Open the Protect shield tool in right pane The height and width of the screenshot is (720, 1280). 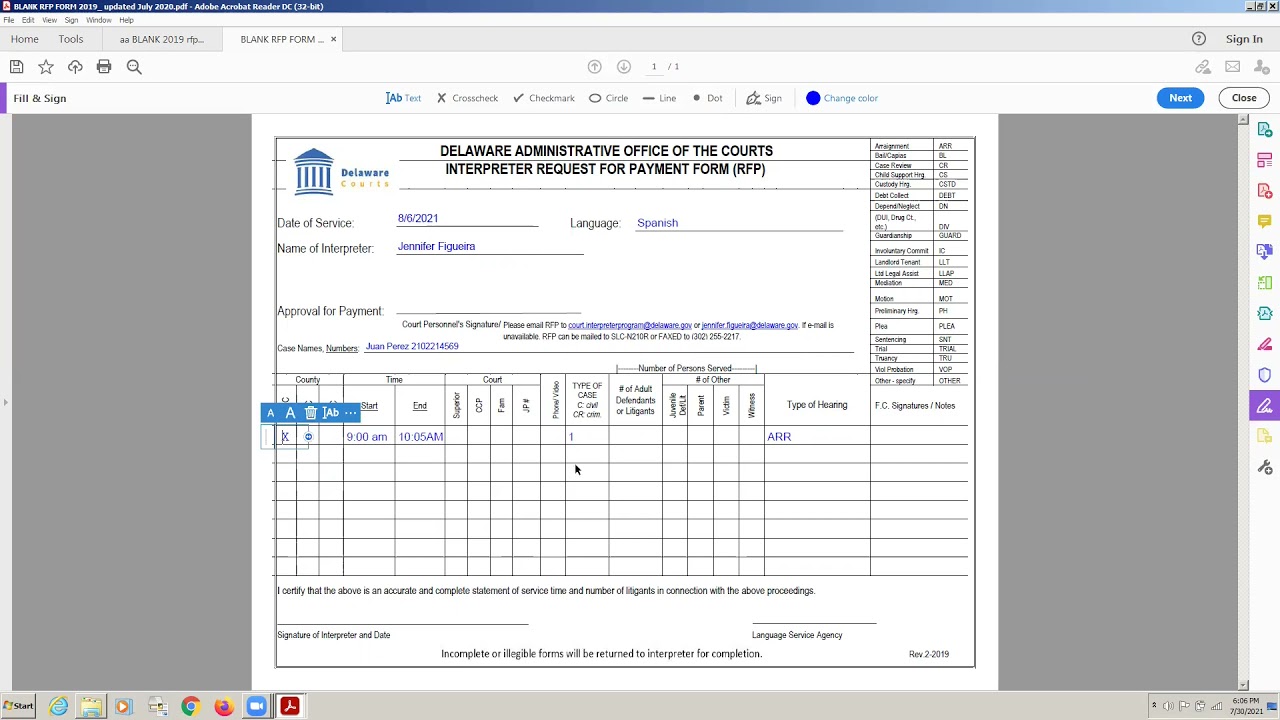(x=1265, y=375)
